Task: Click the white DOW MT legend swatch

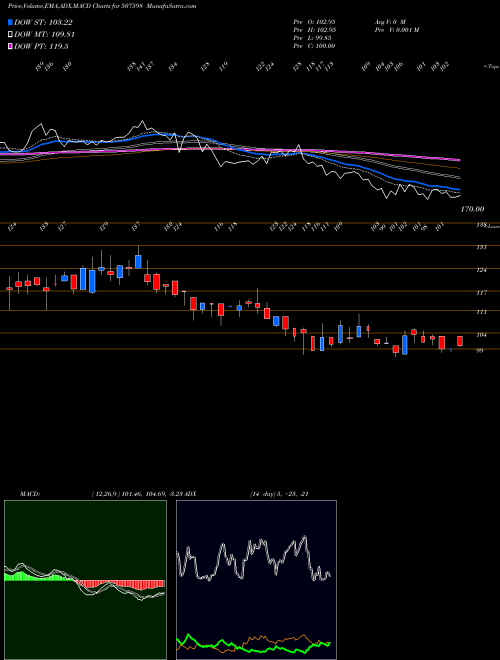Action: tap(10, 35)
